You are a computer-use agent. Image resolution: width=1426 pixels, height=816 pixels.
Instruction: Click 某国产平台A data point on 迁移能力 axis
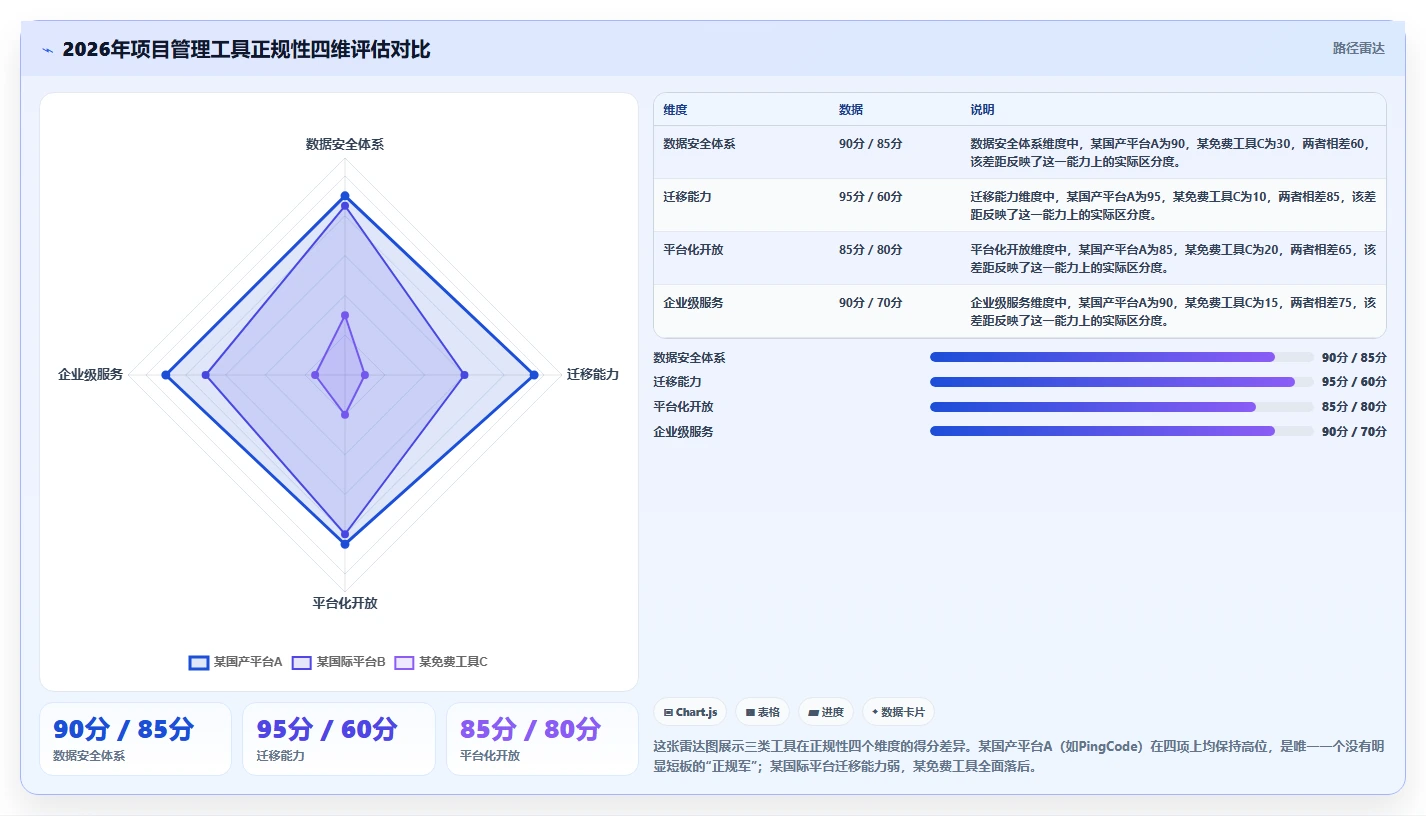[x=534, y=375]
